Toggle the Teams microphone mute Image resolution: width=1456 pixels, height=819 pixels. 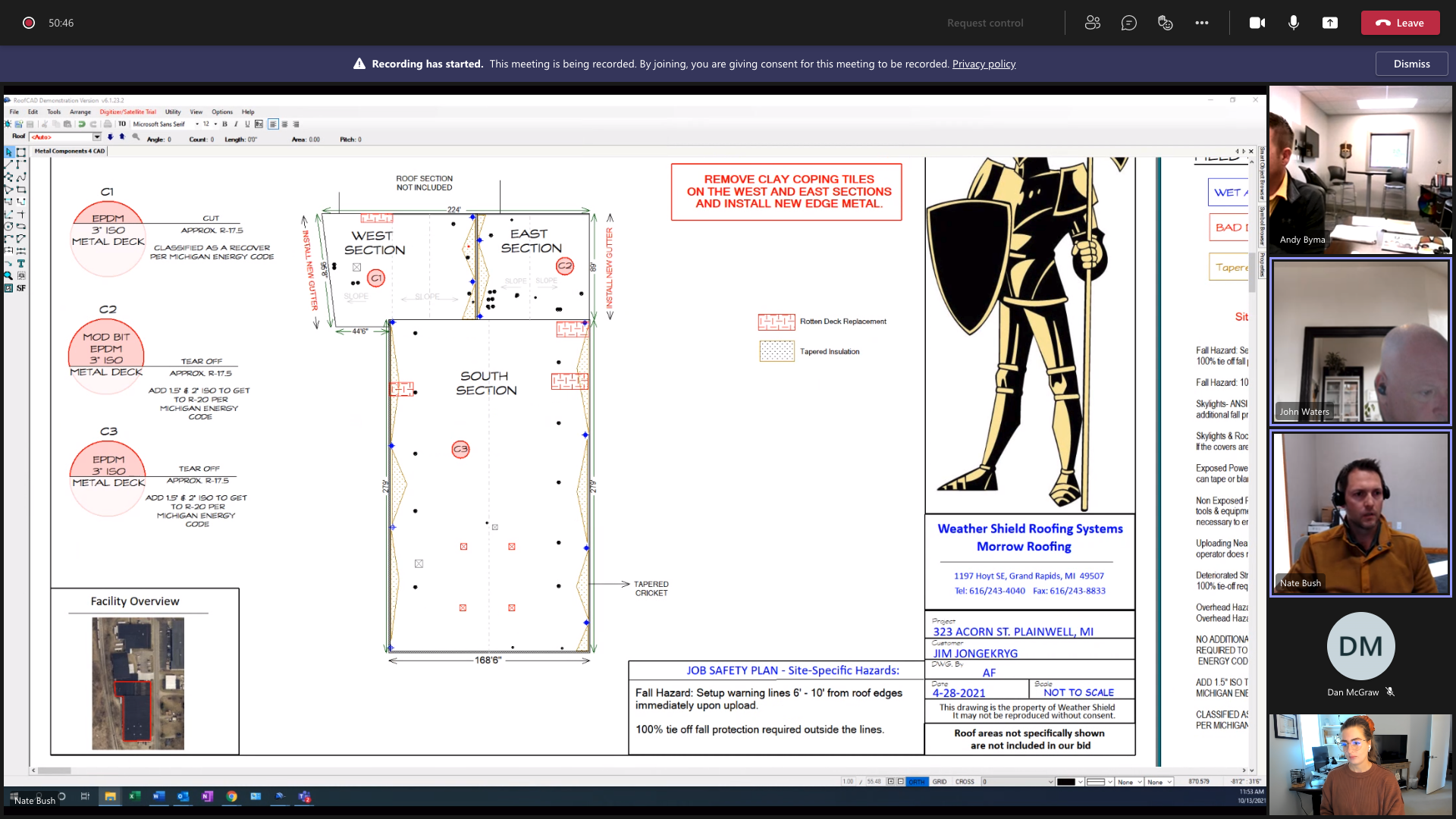1293,23
